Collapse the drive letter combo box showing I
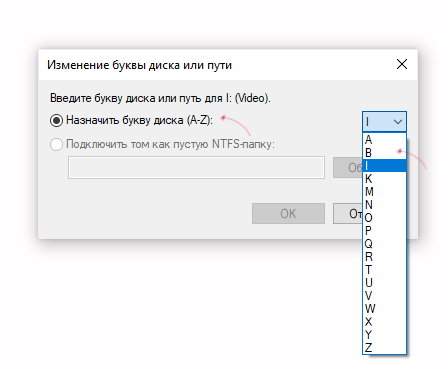 (x=384, y=122)
